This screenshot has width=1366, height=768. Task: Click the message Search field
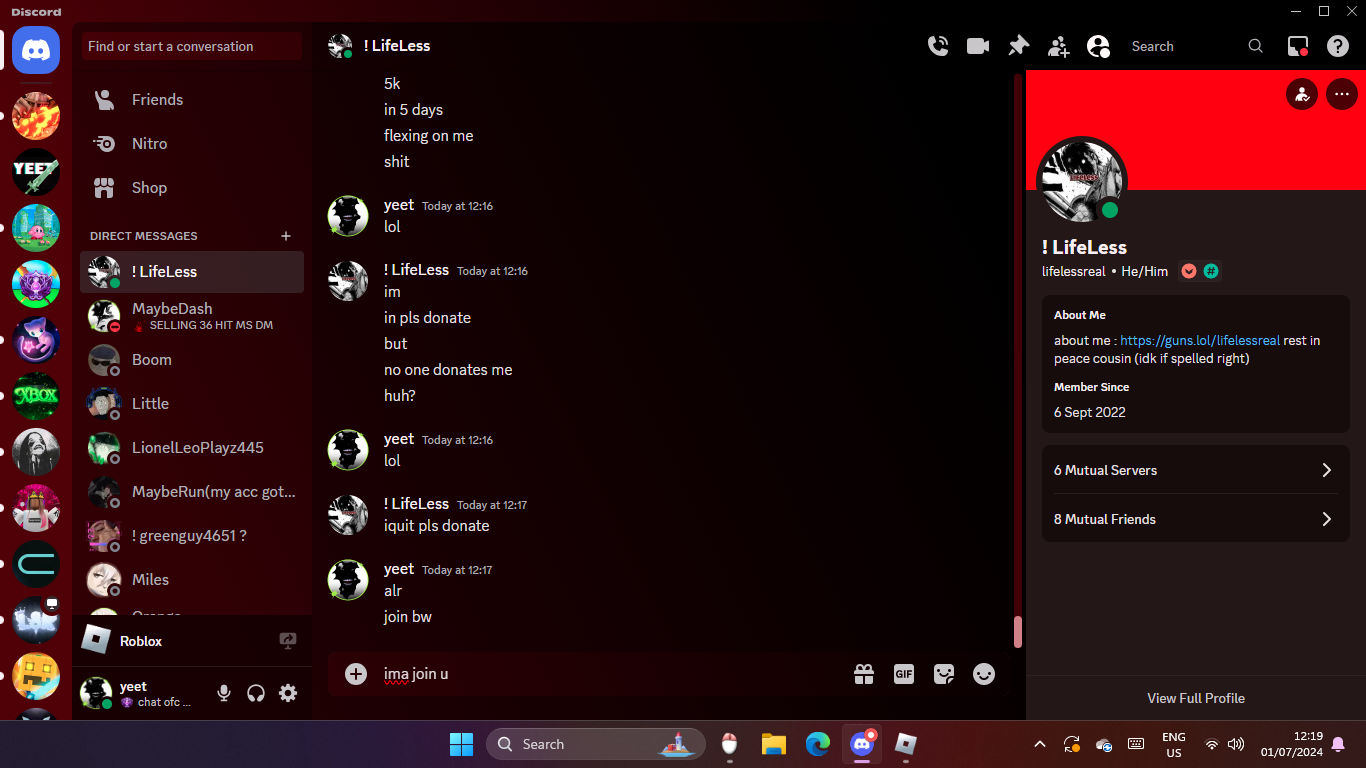tap(1198, 46)
